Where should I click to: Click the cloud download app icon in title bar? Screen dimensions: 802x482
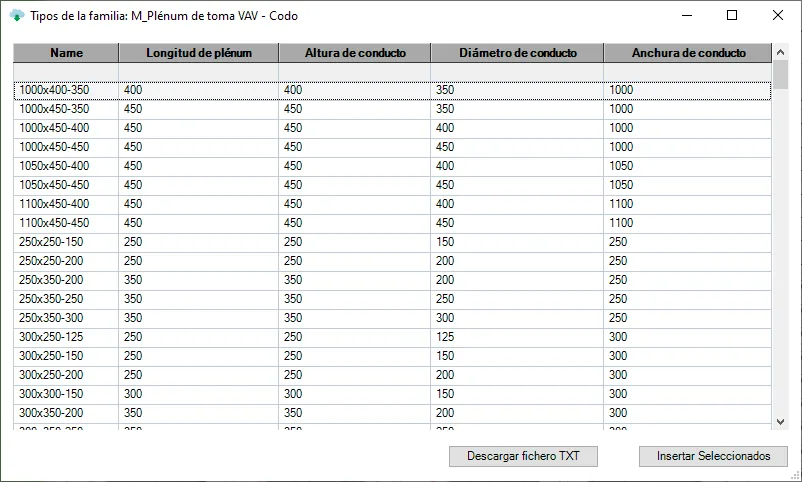pyautogui.click(x=17, y=15)
